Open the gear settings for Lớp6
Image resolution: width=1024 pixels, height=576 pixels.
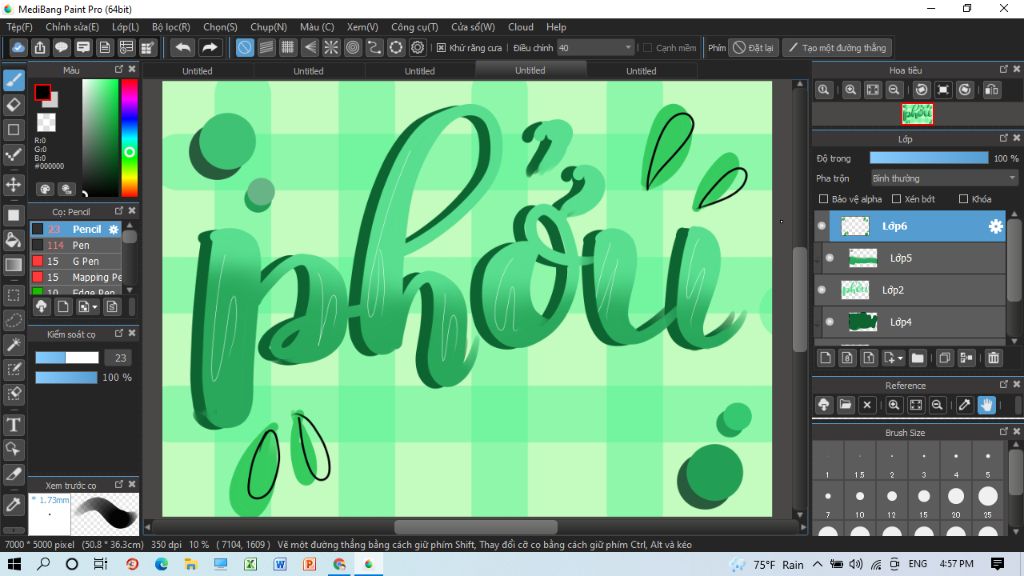(x=995, y=226)
